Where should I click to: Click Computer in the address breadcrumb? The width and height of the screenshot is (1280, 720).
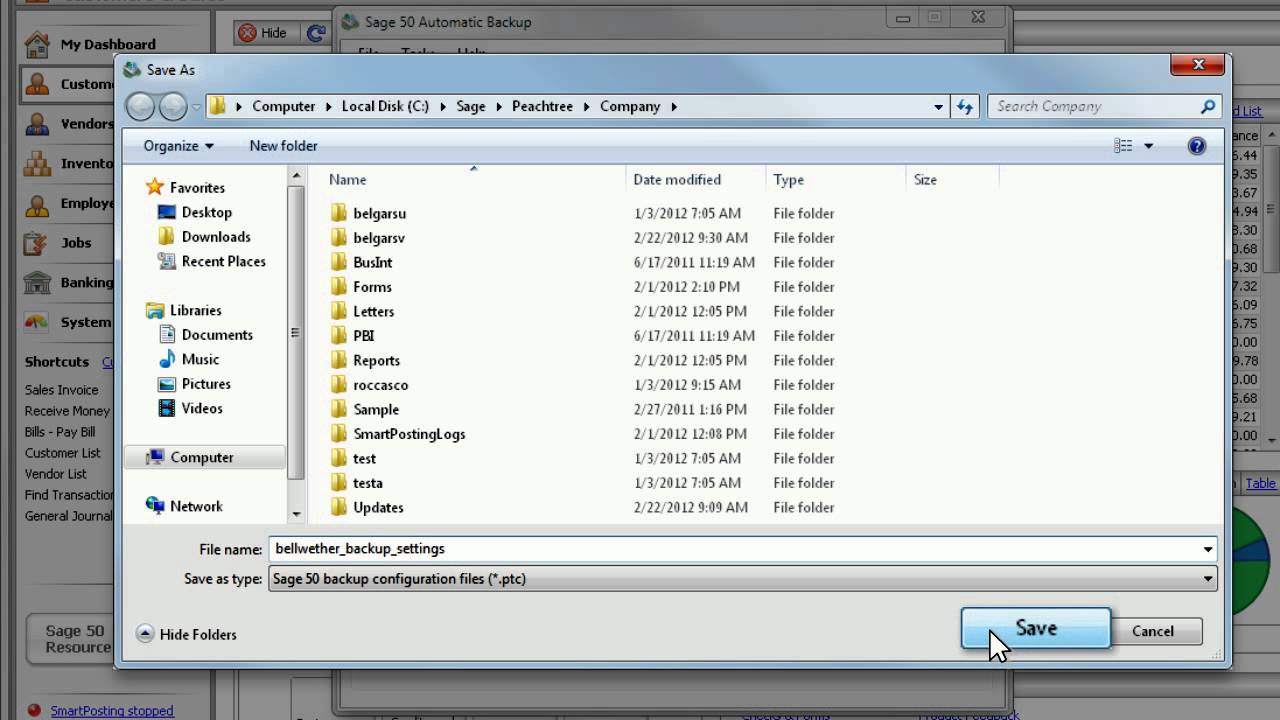283,106
